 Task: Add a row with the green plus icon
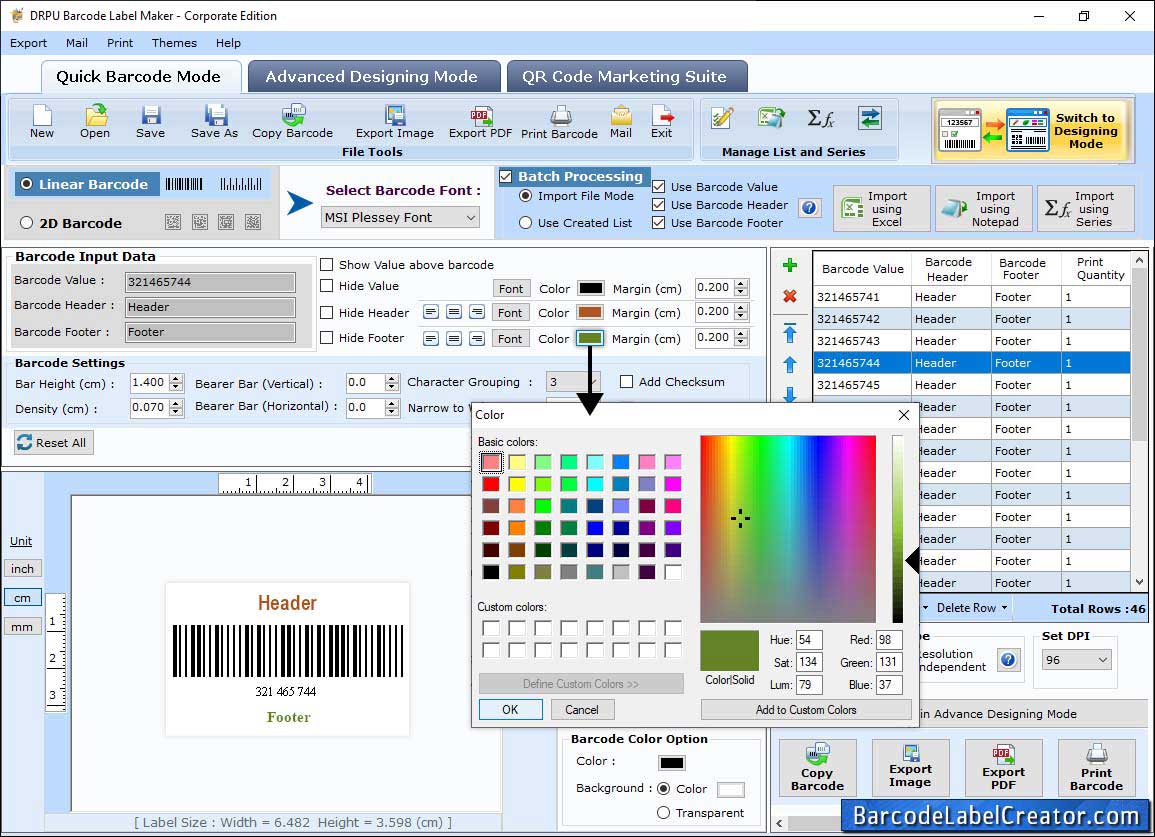[x=790, y=265]
